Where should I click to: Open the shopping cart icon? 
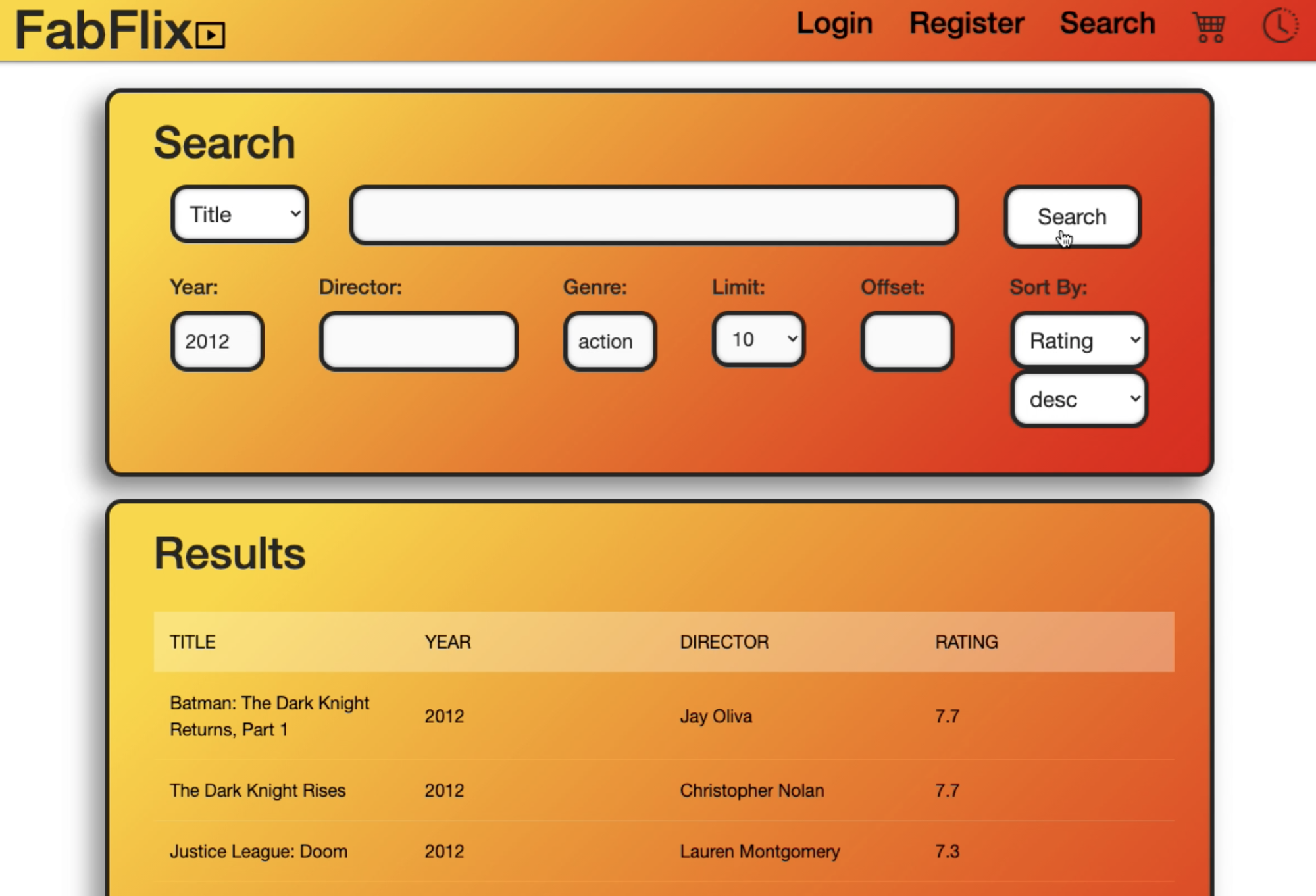(x=1207, y=28)
